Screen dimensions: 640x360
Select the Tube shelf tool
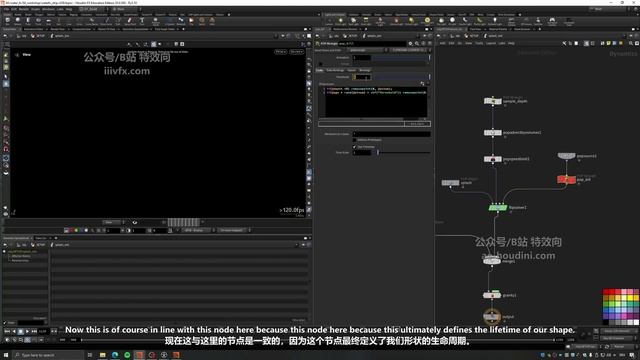click(x=28, y=21)
